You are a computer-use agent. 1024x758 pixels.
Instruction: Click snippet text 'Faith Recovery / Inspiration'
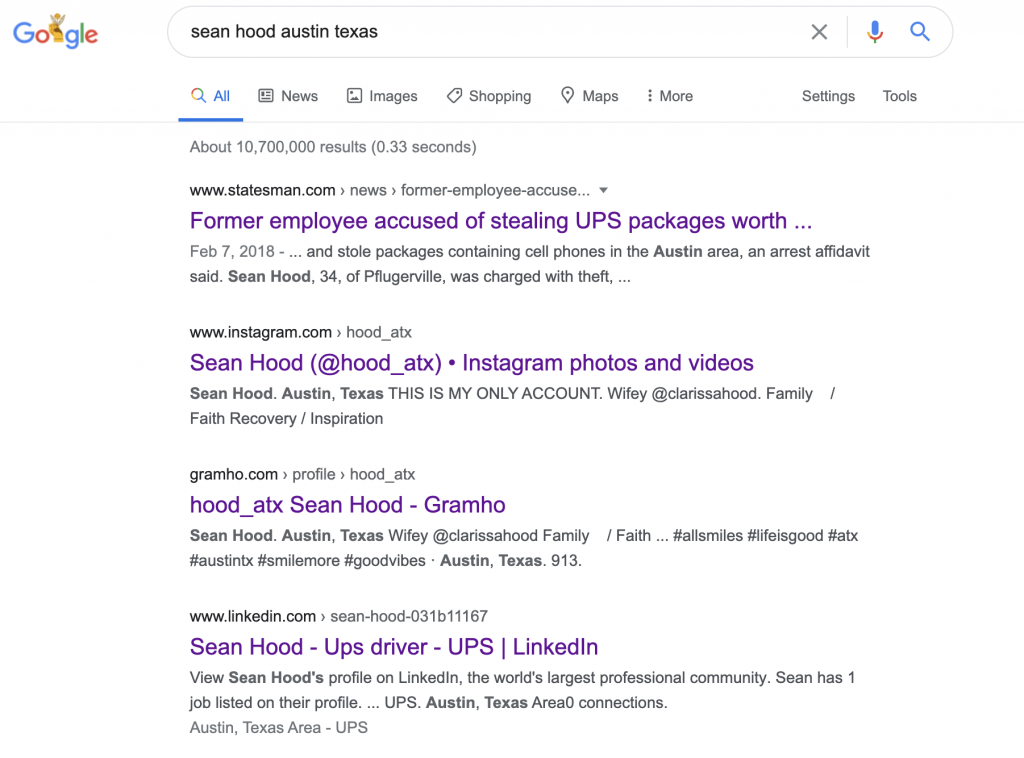click(x=286, y=418)
